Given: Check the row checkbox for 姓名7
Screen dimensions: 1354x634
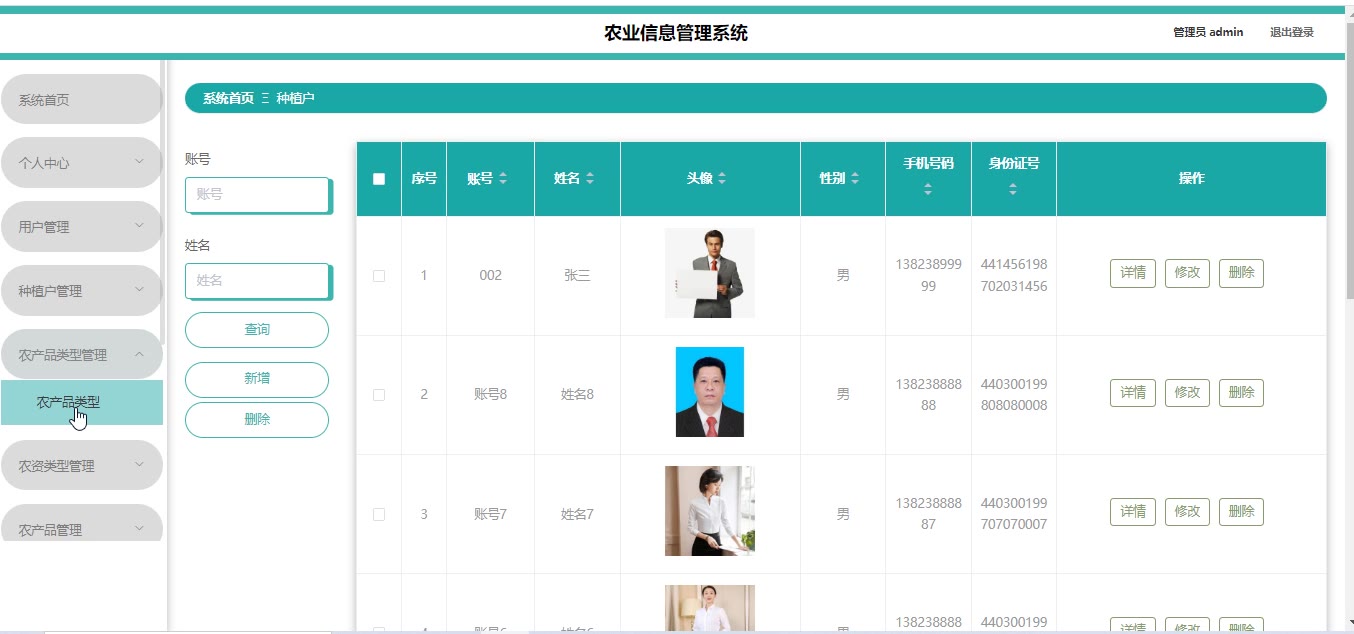Looking at the screenshot, I should click(379, 514).
